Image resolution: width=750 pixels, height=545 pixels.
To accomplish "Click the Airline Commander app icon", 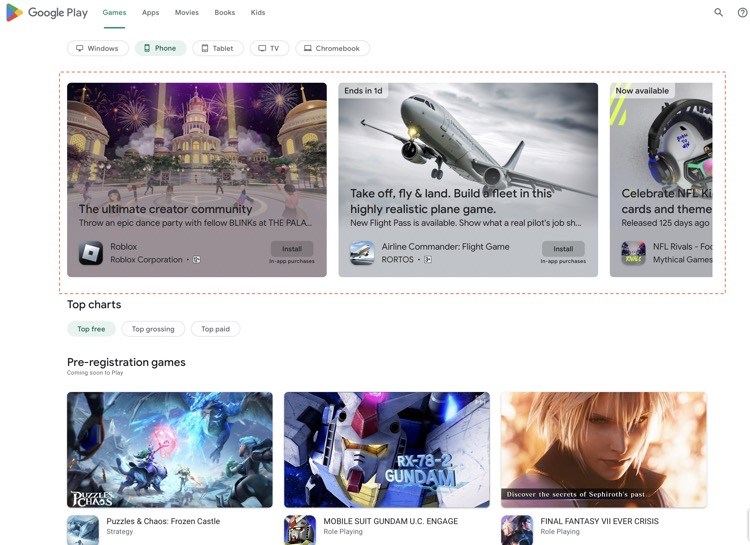I will pyautogui.click(x=362, y=253).
